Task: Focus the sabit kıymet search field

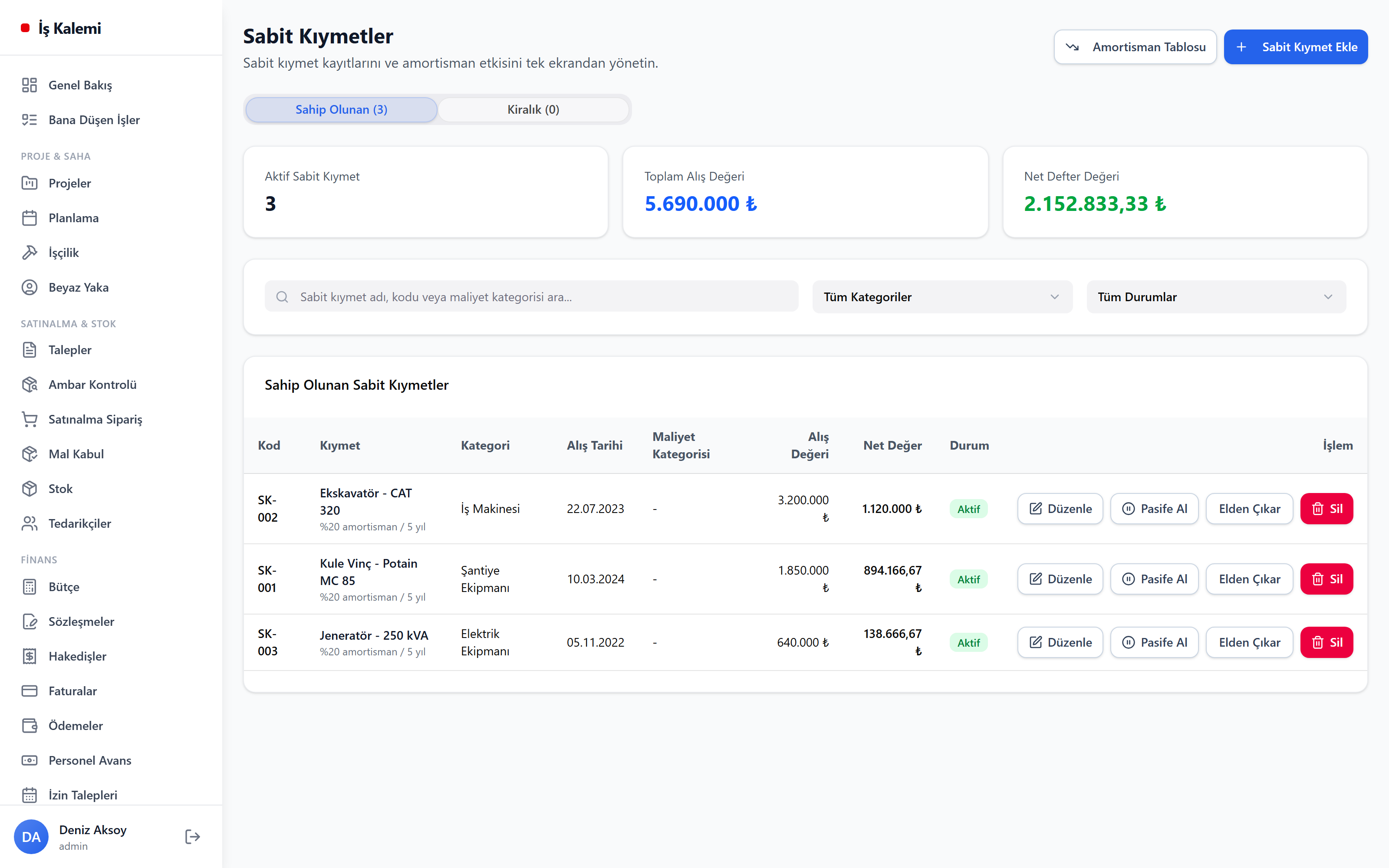Action: pyautogui.click(x=531, y=297)
